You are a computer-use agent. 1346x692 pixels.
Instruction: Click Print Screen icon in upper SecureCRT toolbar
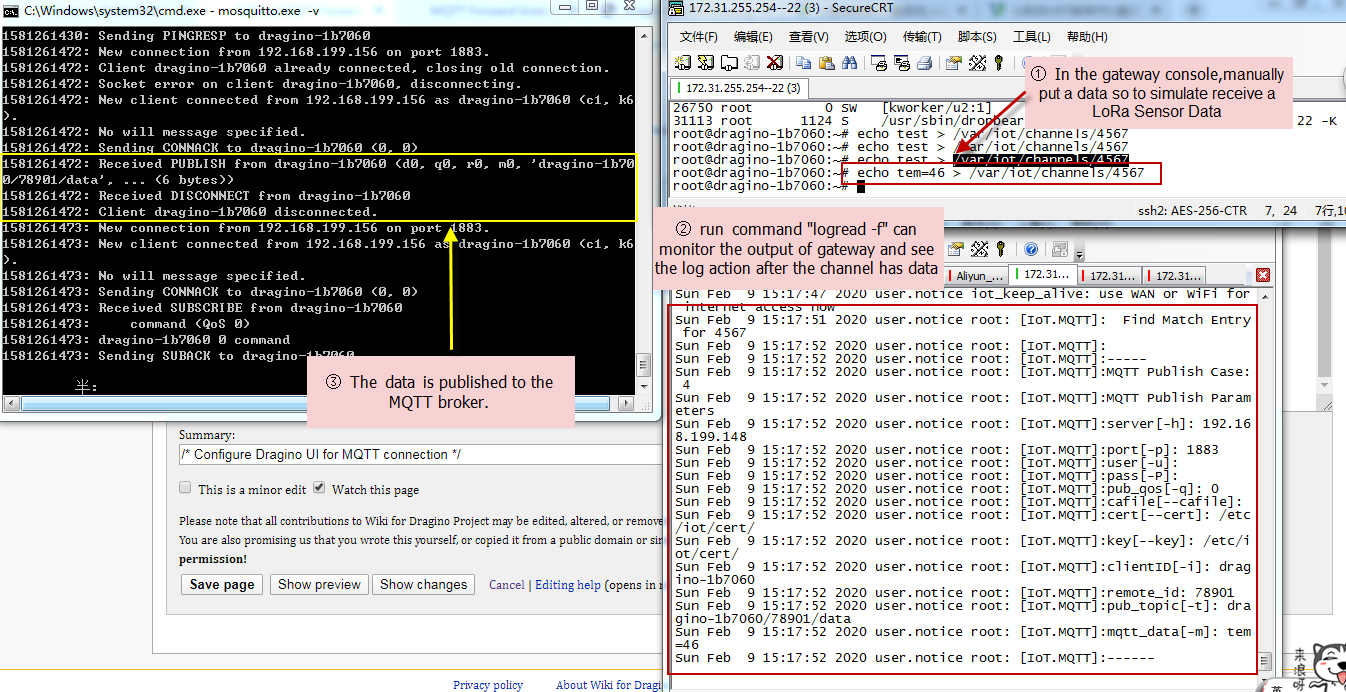(x=879, y=63)
